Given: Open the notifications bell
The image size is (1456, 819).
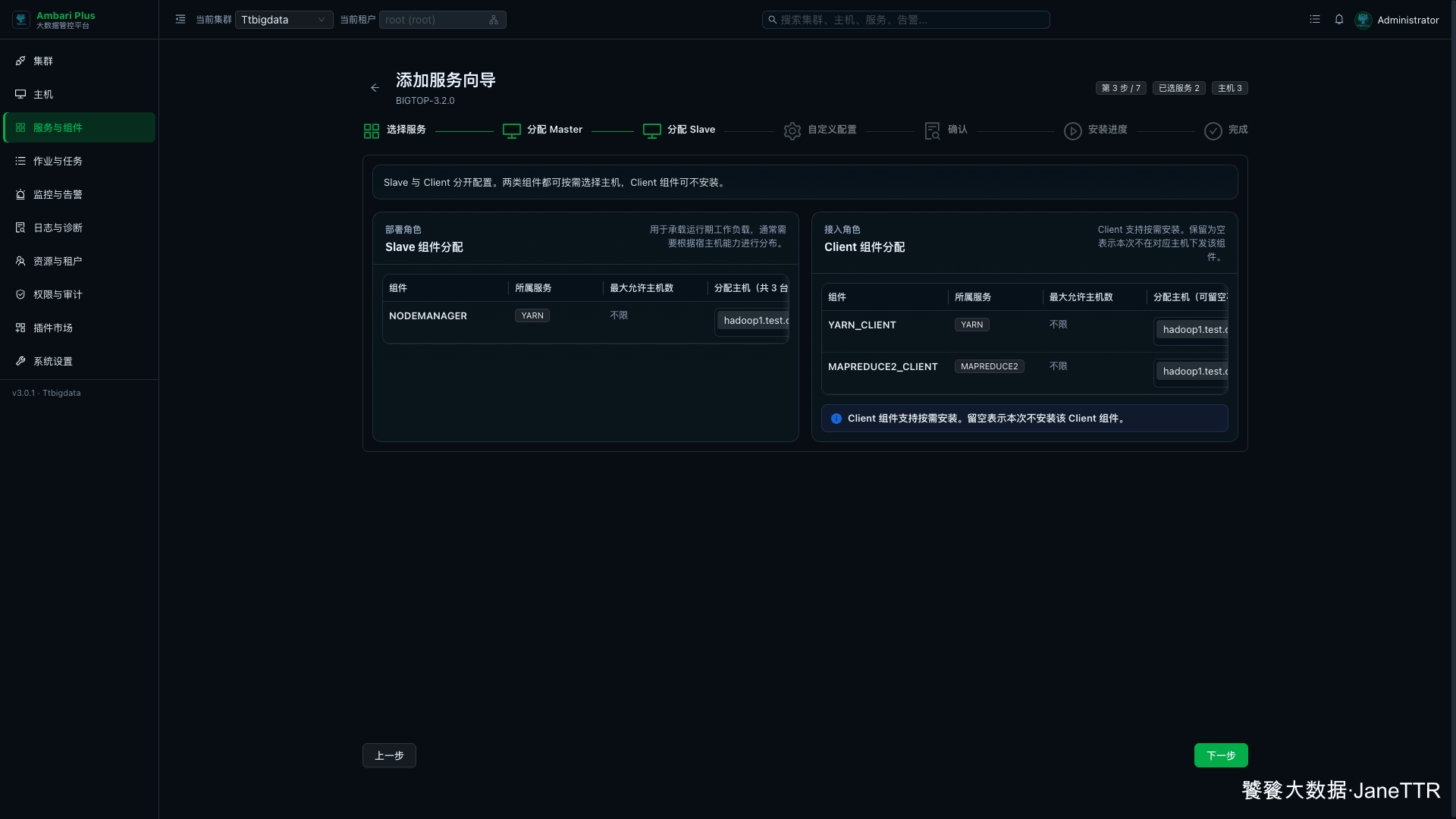Looking at the screenshot, I should tap(1339, 20).
